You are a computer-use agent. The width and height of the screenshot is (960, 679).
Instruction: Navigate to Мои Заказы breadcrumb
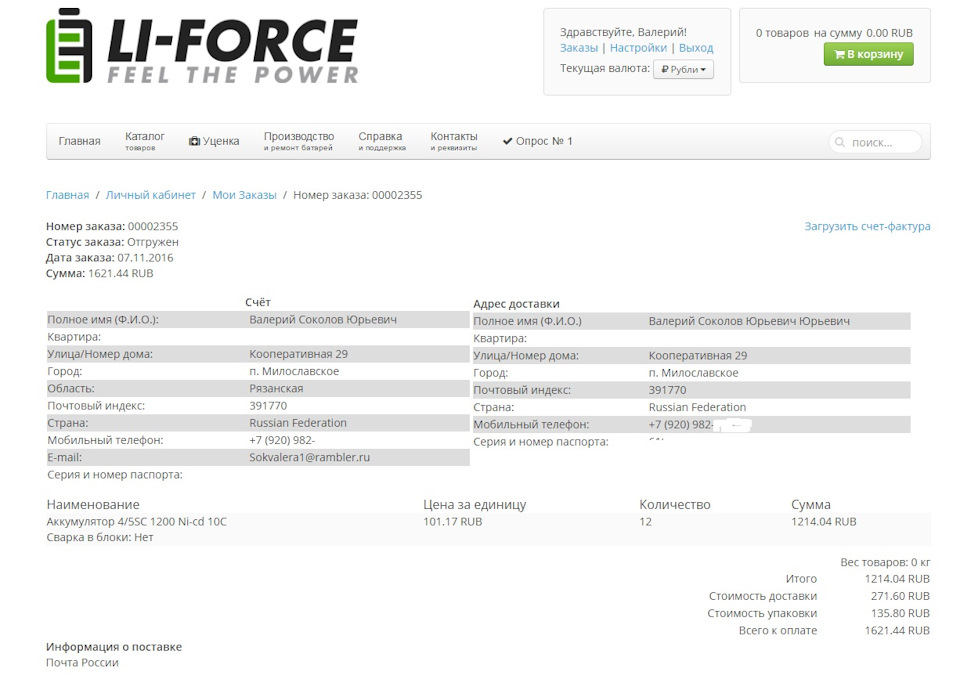[244, 195]
